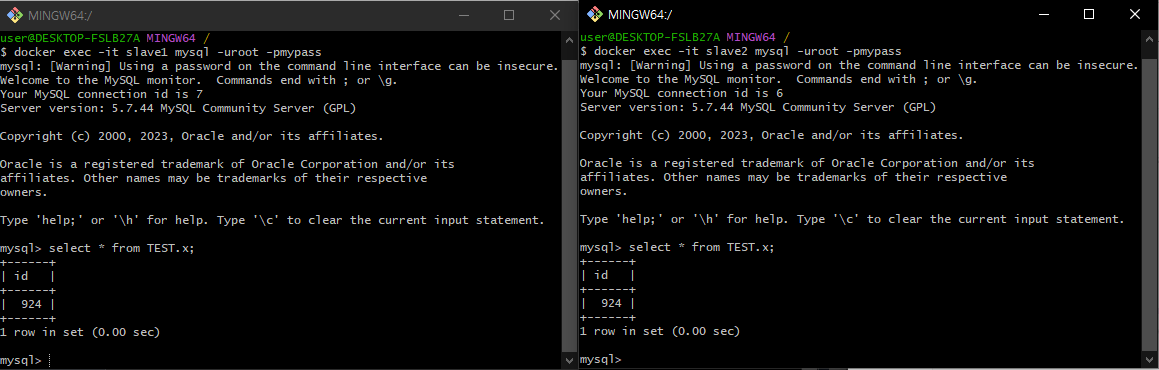Minimize the left MINGW64 terminal window
The width and height of the screenshot is (1159, 370).
coord(463,15)
